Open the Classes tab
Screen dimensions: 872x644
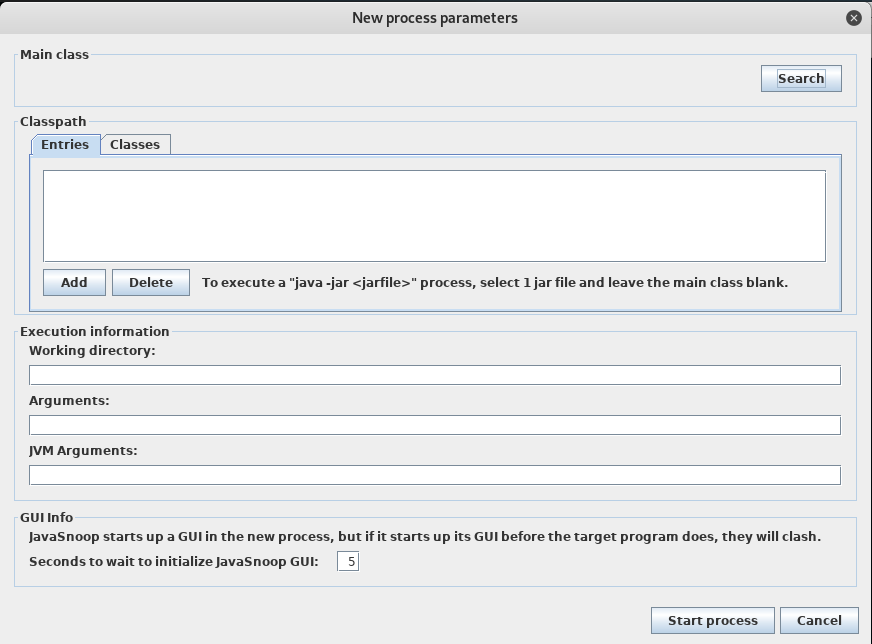point(135,145)
